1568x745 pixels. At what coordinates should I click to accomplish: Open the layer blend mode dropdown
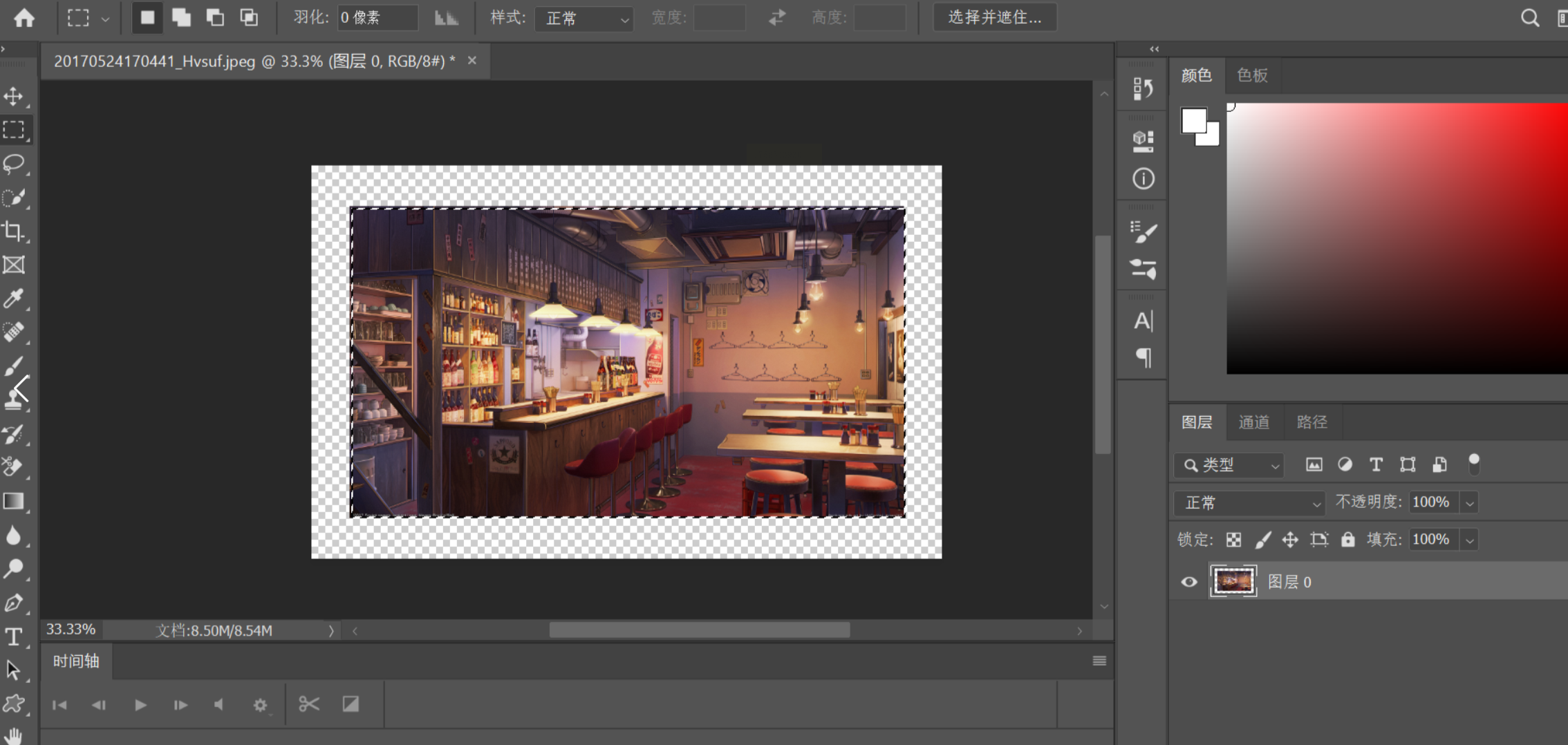pos(1249,502)
